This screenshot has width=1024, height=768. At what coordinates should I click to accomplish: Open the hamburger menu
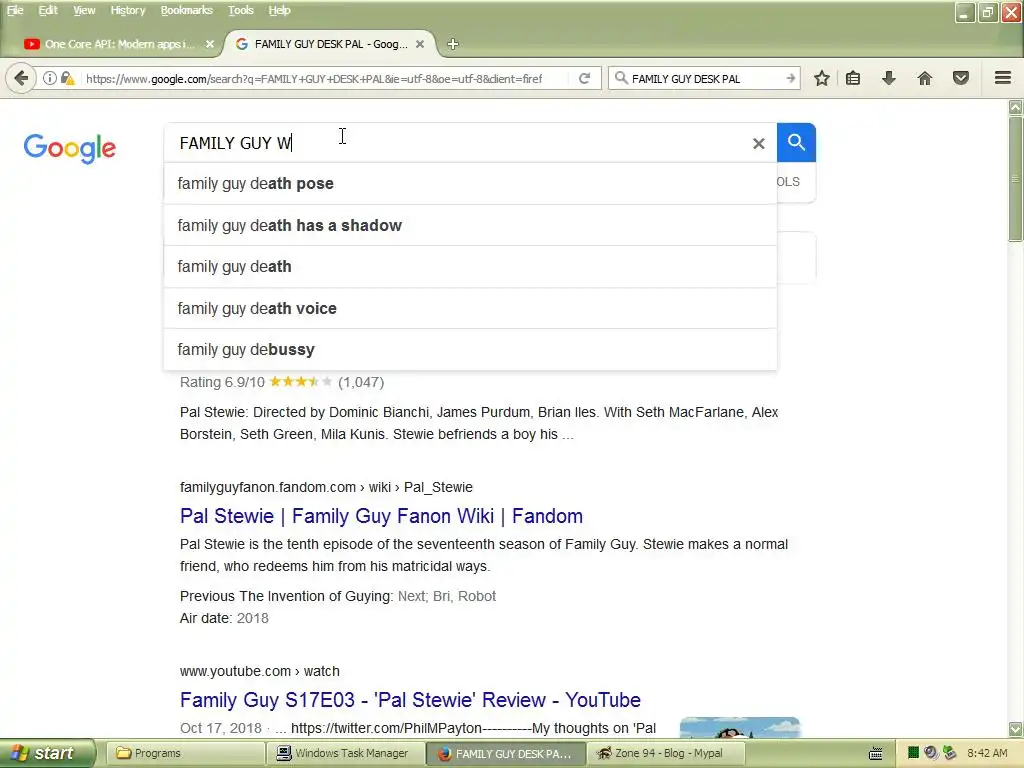pyautogui.click(x=1003, y=78)
